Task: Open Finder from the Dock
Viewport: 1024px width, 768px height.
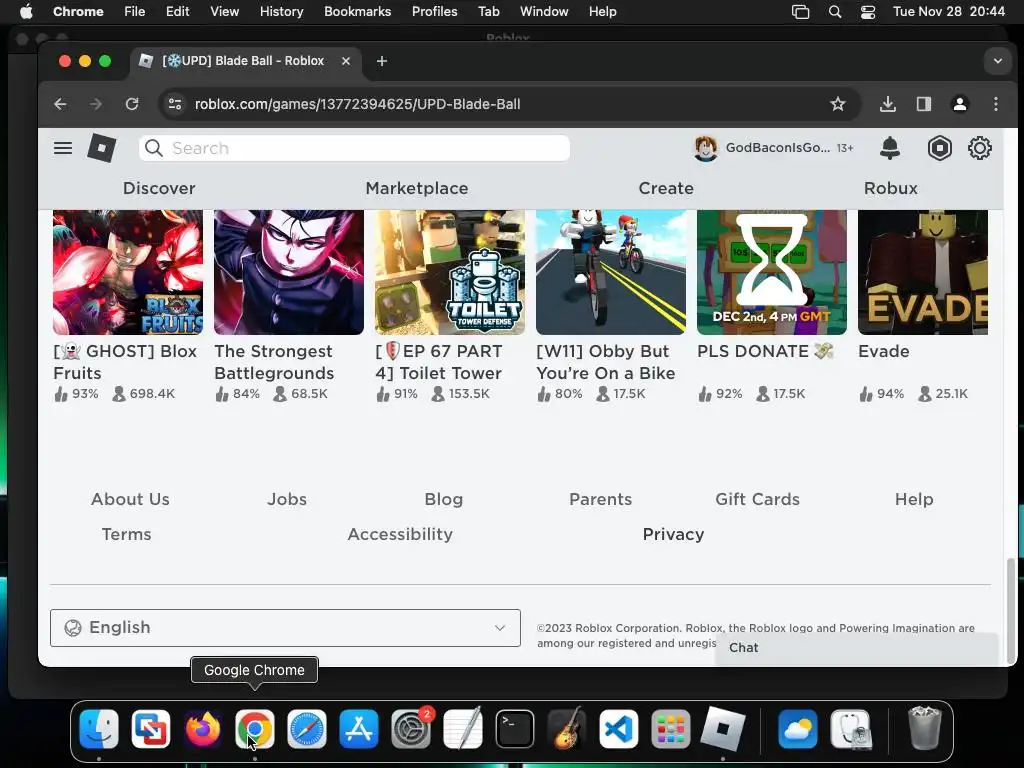Action: (x=99, y=729)
